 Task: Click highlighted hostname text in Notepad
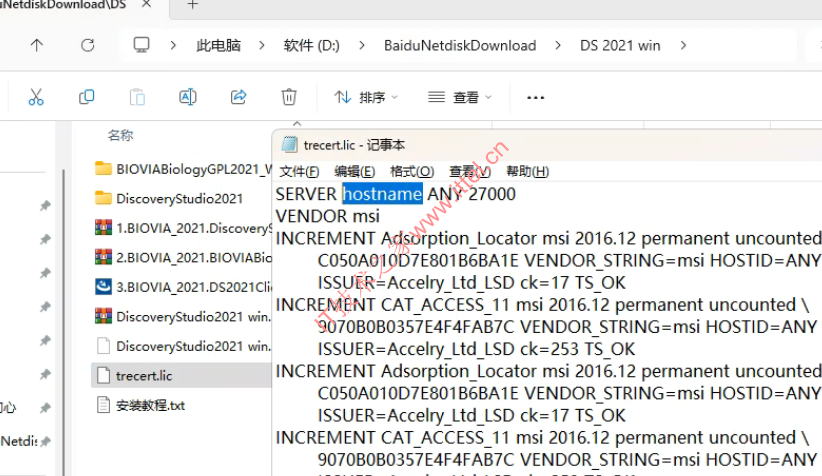pyautogui.click(x=382, y=194)
